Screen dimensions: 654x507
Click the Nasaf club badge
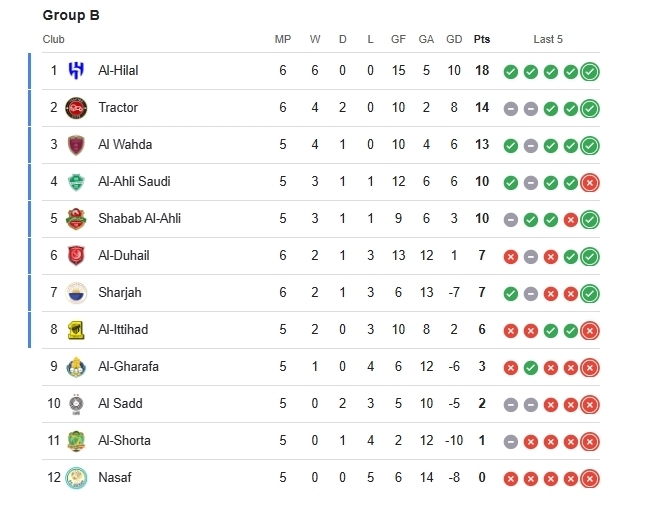point(76,478)
